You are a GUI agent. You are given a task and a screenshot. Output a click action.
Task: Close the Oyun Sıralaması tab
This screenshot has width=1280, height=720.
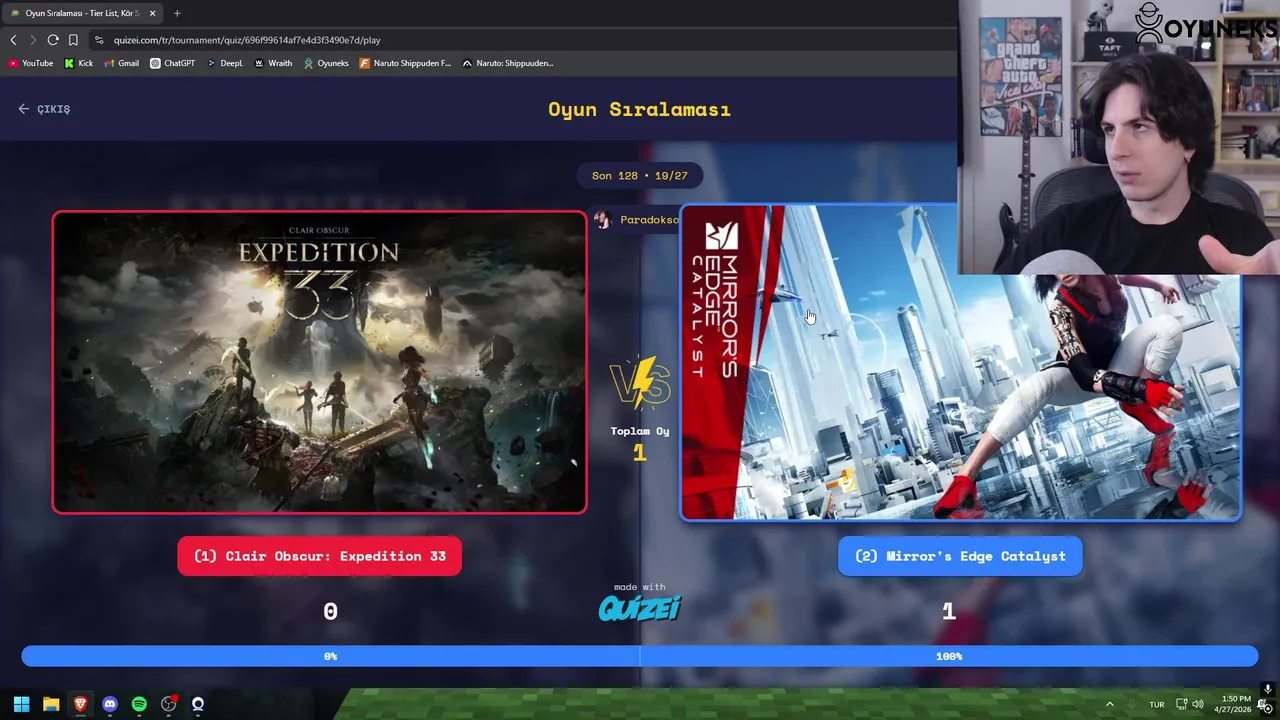pyautogui.click(x=153, y=13)
